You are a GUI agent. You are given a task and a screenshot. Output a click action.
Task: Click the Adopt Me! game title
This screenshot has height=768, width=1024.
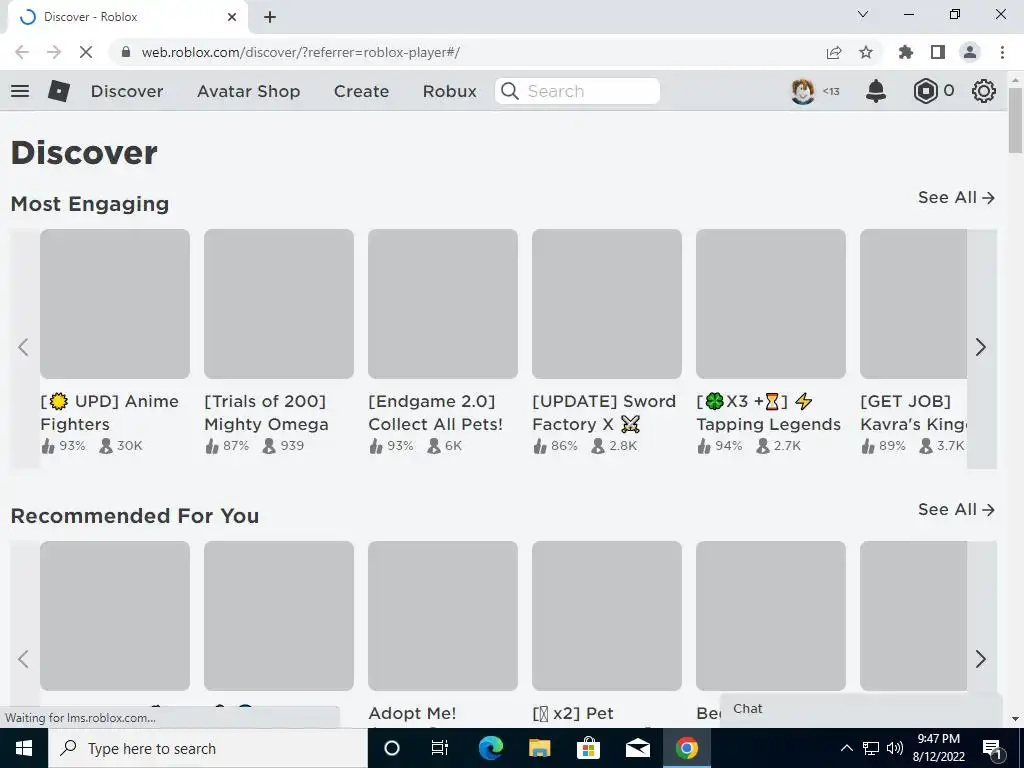point(412,713)
